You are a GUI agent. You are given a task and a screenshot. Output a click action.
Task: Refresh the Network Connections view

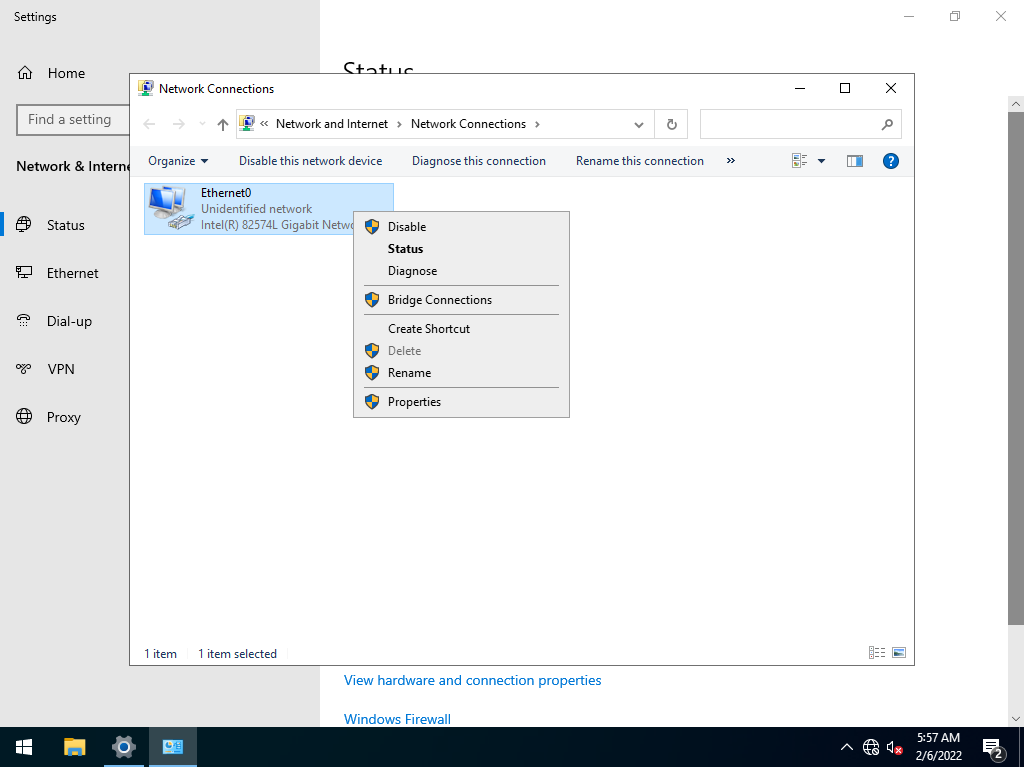click(x=671, y=124)
